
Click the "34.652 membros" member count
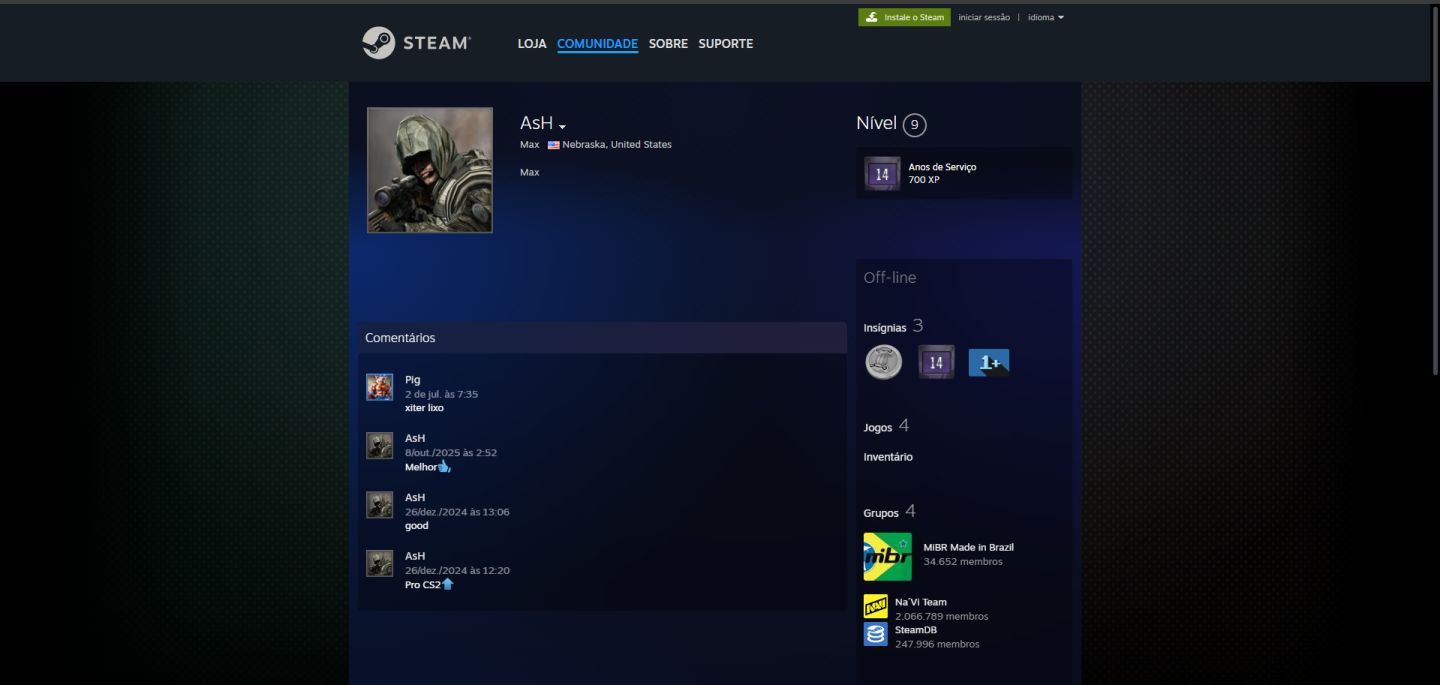click(x=963, y=562)
